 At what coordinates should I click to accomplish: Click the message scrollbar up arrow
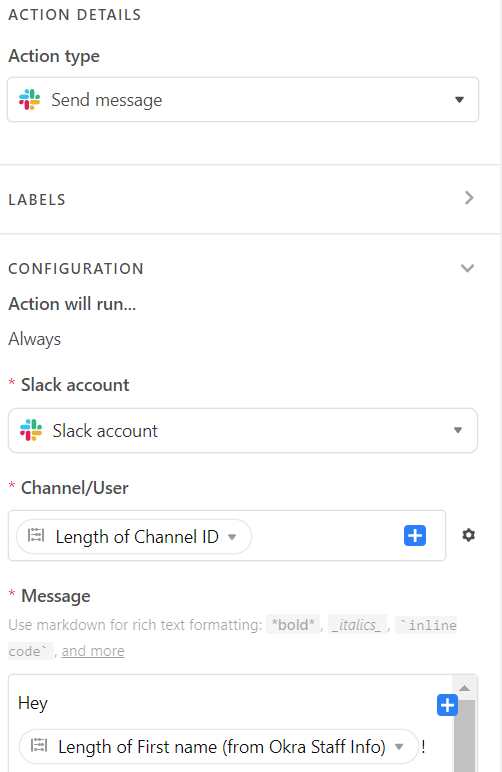(464, 688)
